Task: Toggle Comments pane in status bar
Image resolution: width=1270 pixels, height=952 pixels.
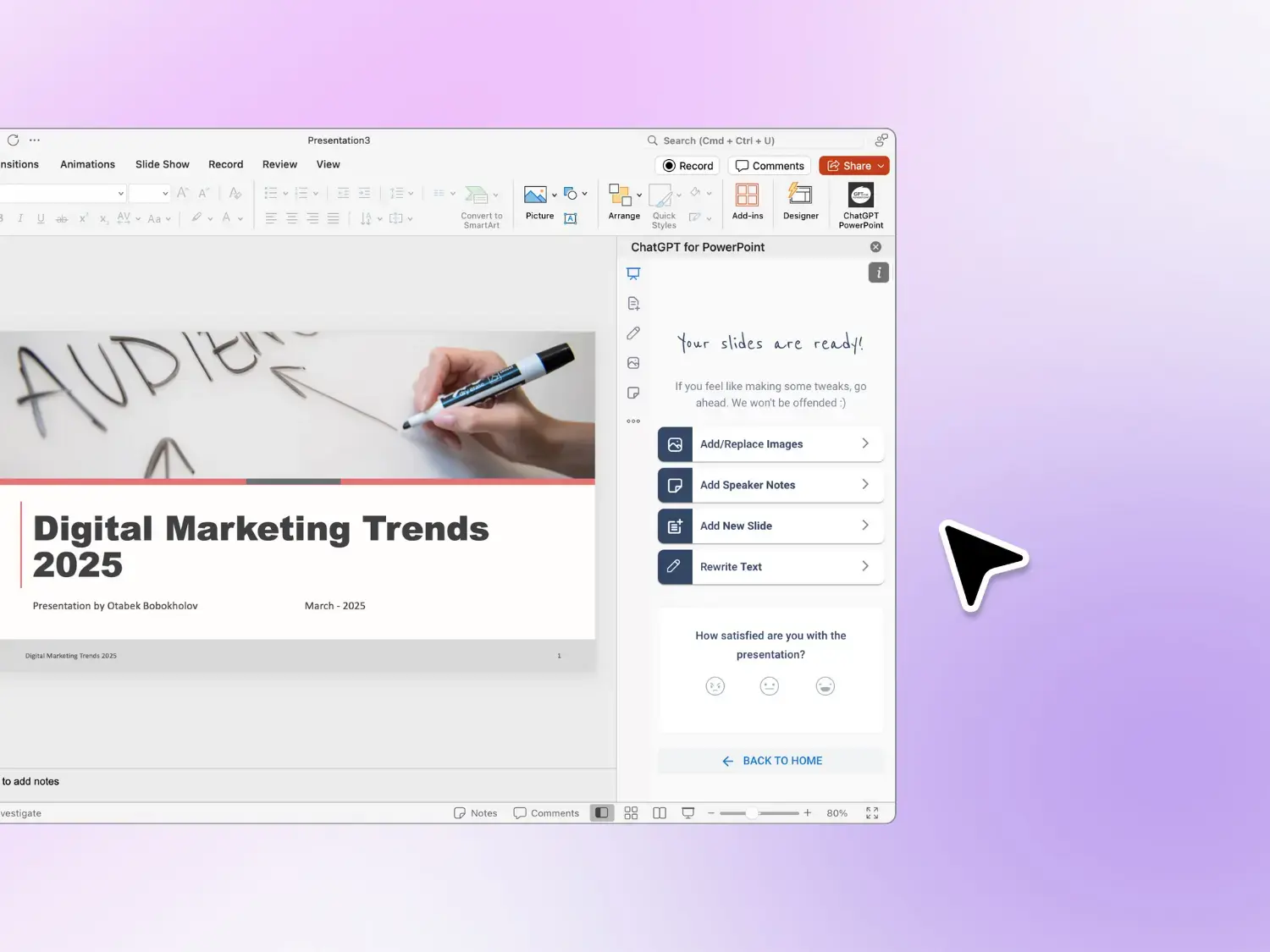Action: 547,813
